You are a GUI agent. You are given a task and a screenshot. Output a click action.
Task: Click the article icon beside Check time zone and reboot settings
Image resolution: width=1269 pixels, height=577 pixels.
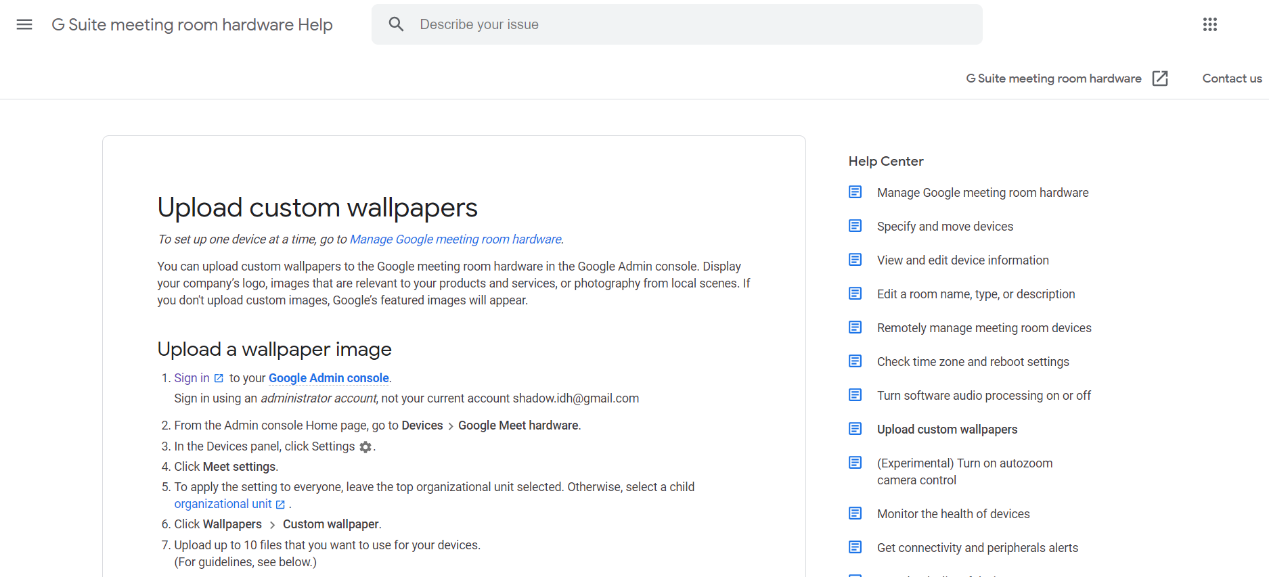click(855, 361)
